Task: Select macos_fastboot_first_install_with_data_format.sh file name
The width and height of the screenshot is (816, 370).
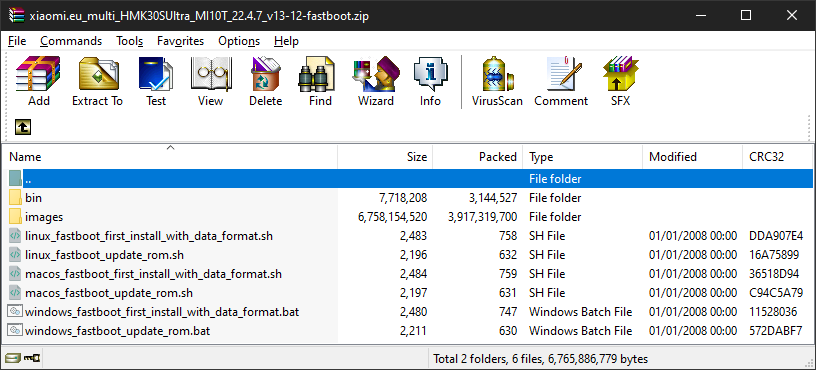Action: click(x=154, y=274)
